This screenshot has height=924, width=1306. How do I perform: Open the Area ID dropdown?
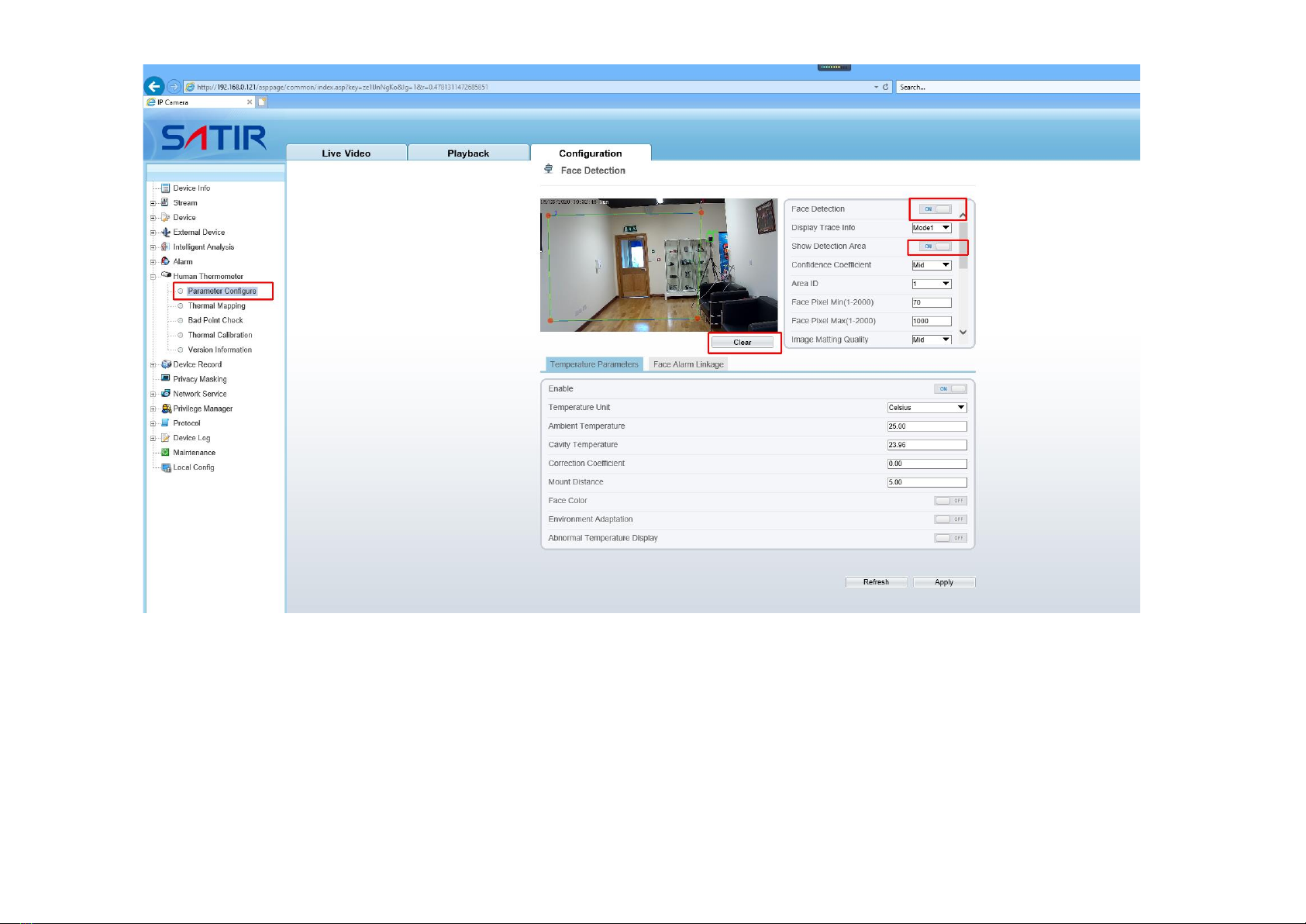pos(932,284)
